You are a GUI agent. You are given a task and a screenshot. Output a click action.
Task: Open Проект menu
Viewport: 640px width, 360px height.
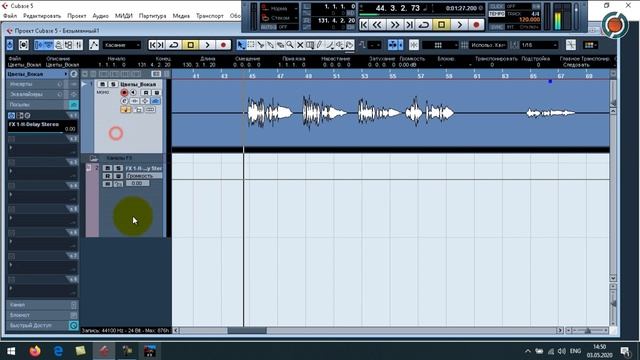pyautogui.click(x=77, y=16)
